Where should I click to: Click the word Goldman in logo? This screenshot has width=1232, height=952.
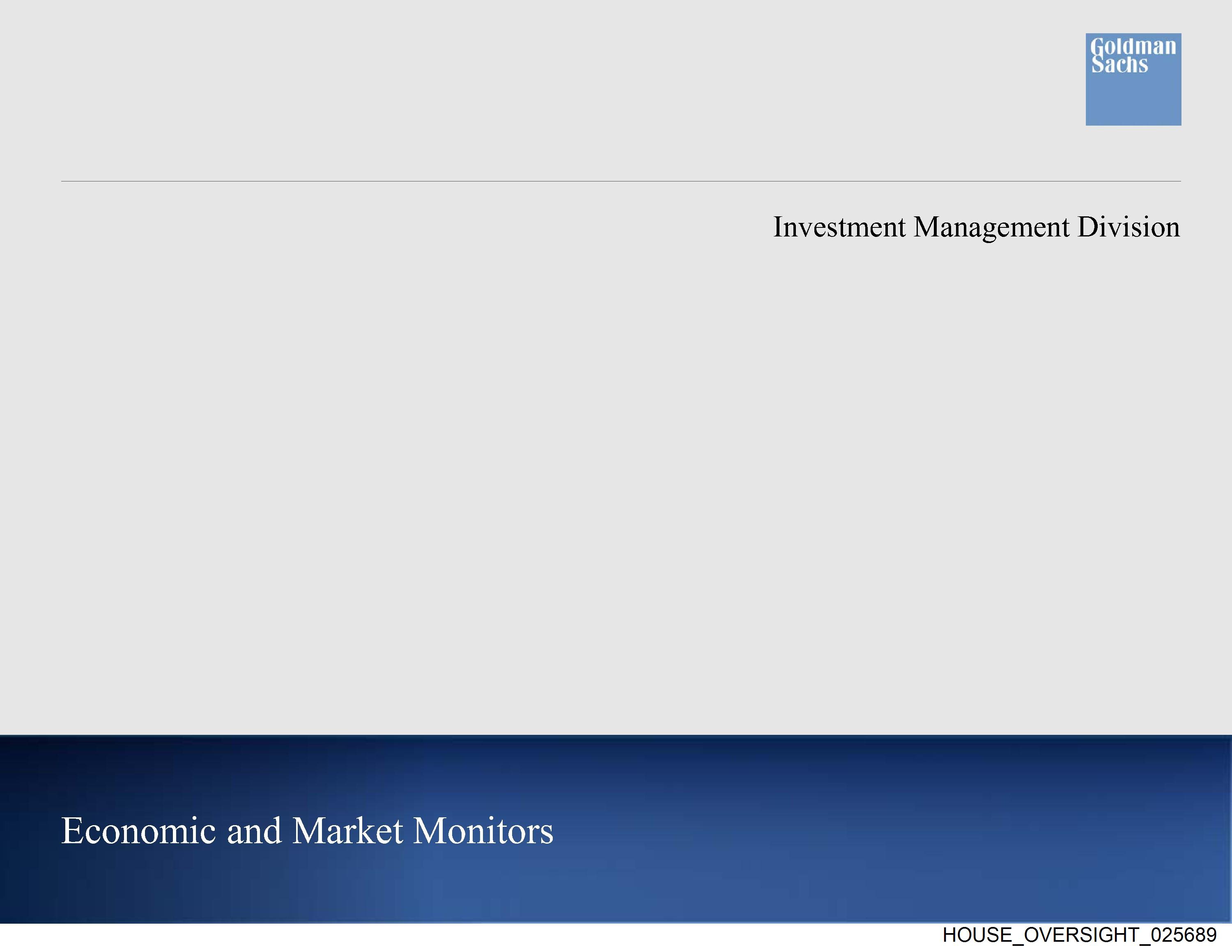1133,46
